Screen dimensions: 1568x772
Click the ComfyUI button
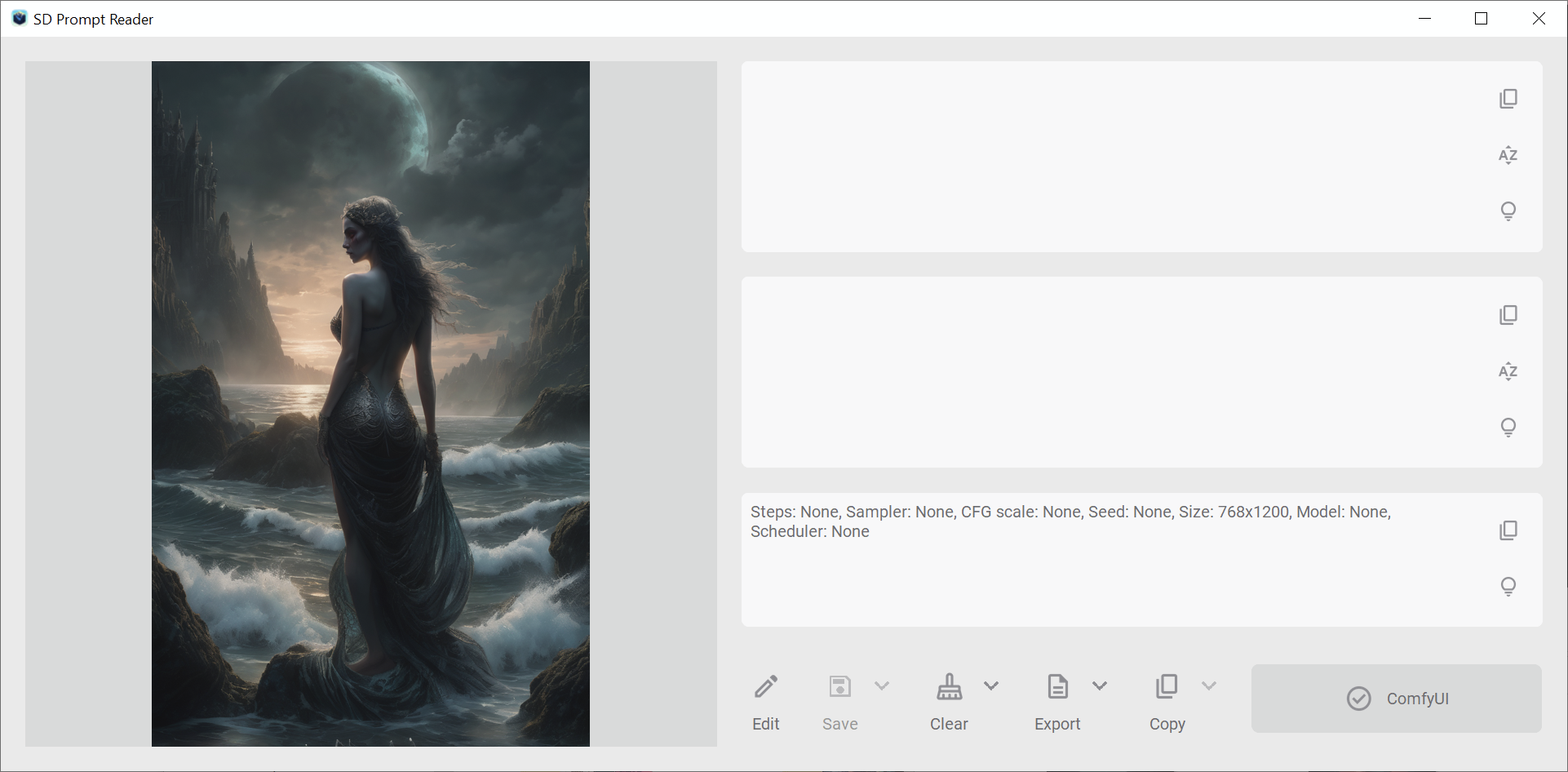pyautogui.click(x=1396, y=698)
